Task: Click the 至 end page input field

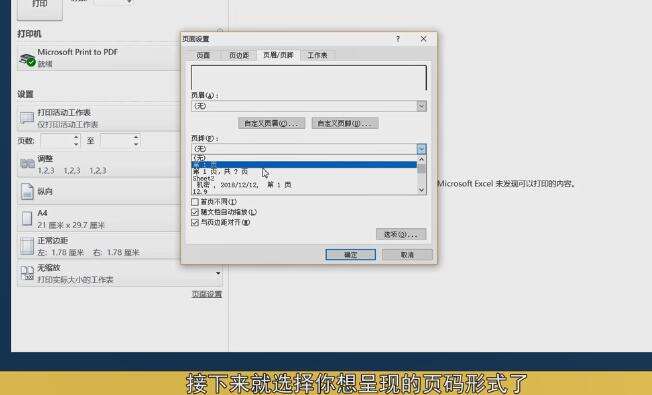Action: point(116,141)
